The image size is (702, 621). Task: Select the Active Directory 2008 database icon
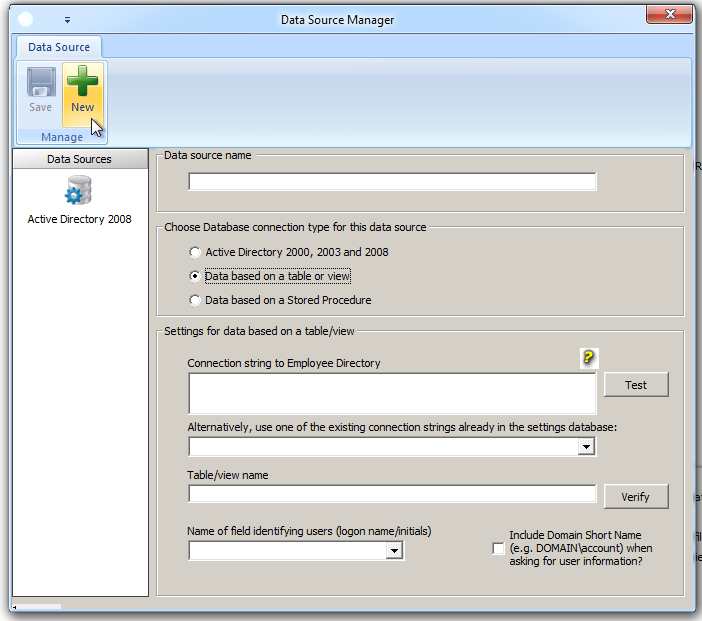79,190
